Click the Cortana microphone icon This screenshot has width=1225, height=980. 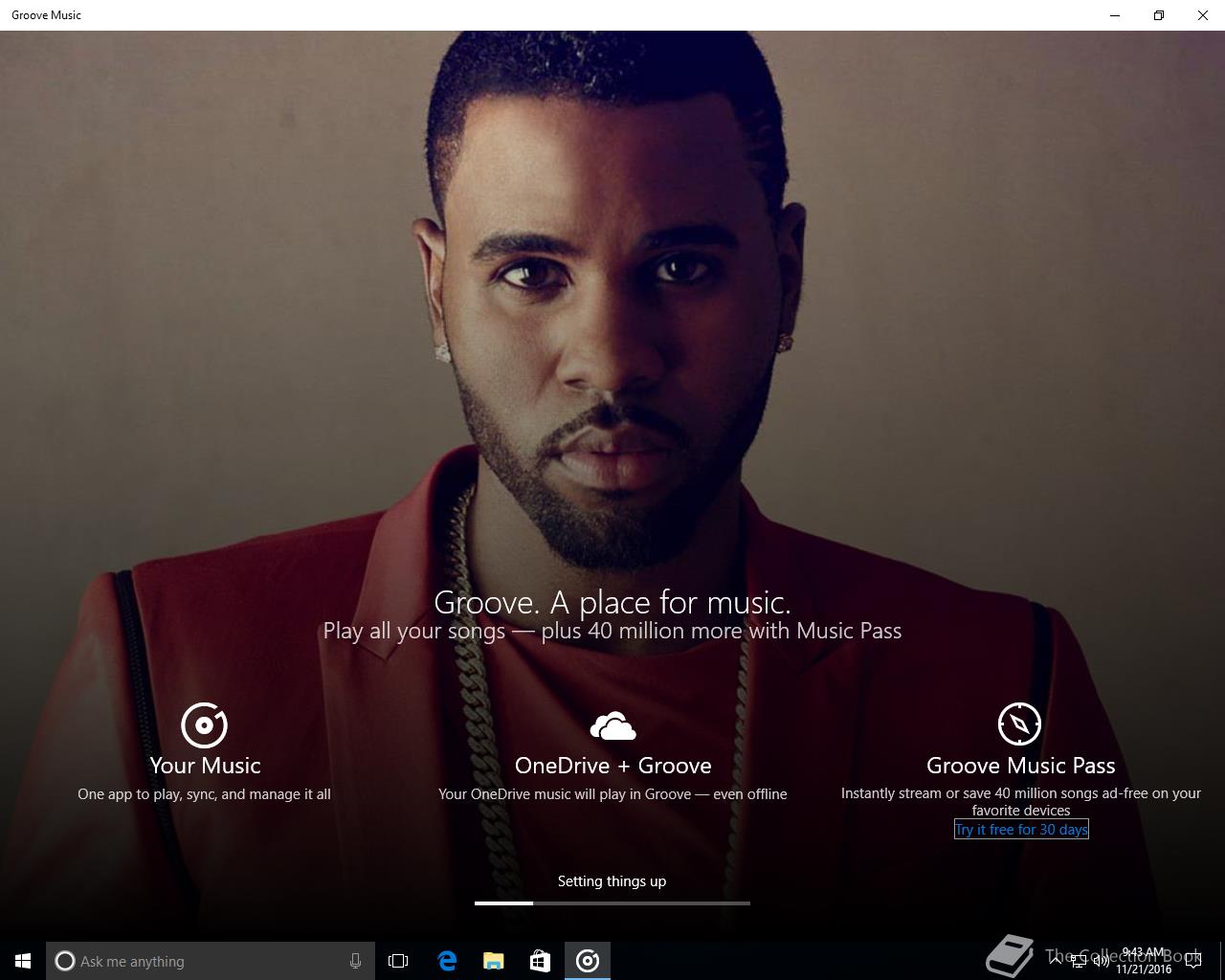pyautogui.click(x=355, y=961)
